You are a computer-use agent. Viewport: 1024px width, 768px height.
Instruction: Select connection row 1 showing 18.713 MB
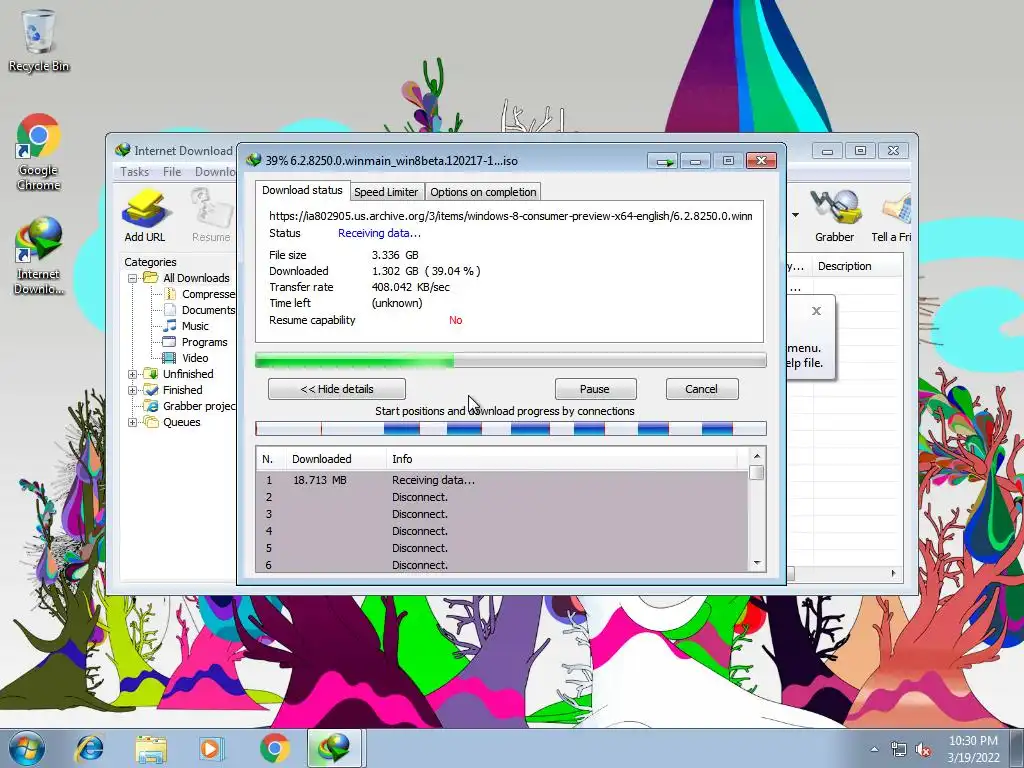(503, 480)
